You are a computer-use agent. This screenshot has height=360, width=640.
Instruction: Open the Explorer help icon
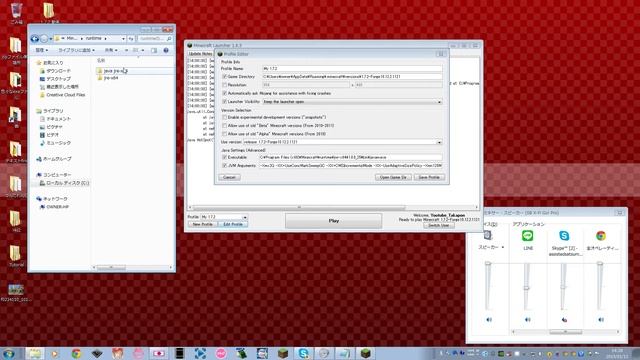pos(166,50)
